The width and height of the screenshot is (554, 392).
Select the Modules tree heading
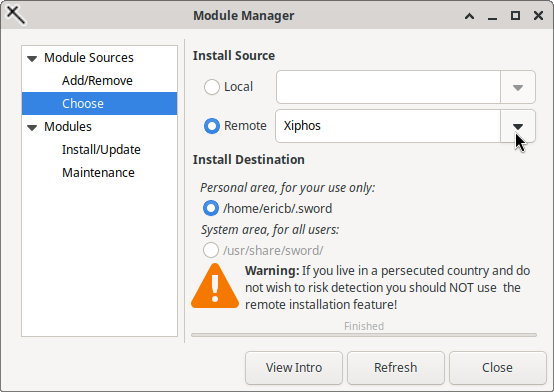pyautogui.click(x=68, y=127)
